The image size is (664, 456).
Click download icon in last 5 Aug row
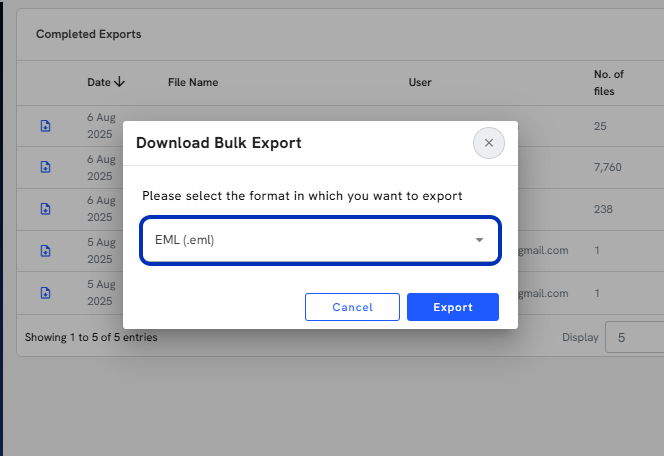tap(45, 293)
